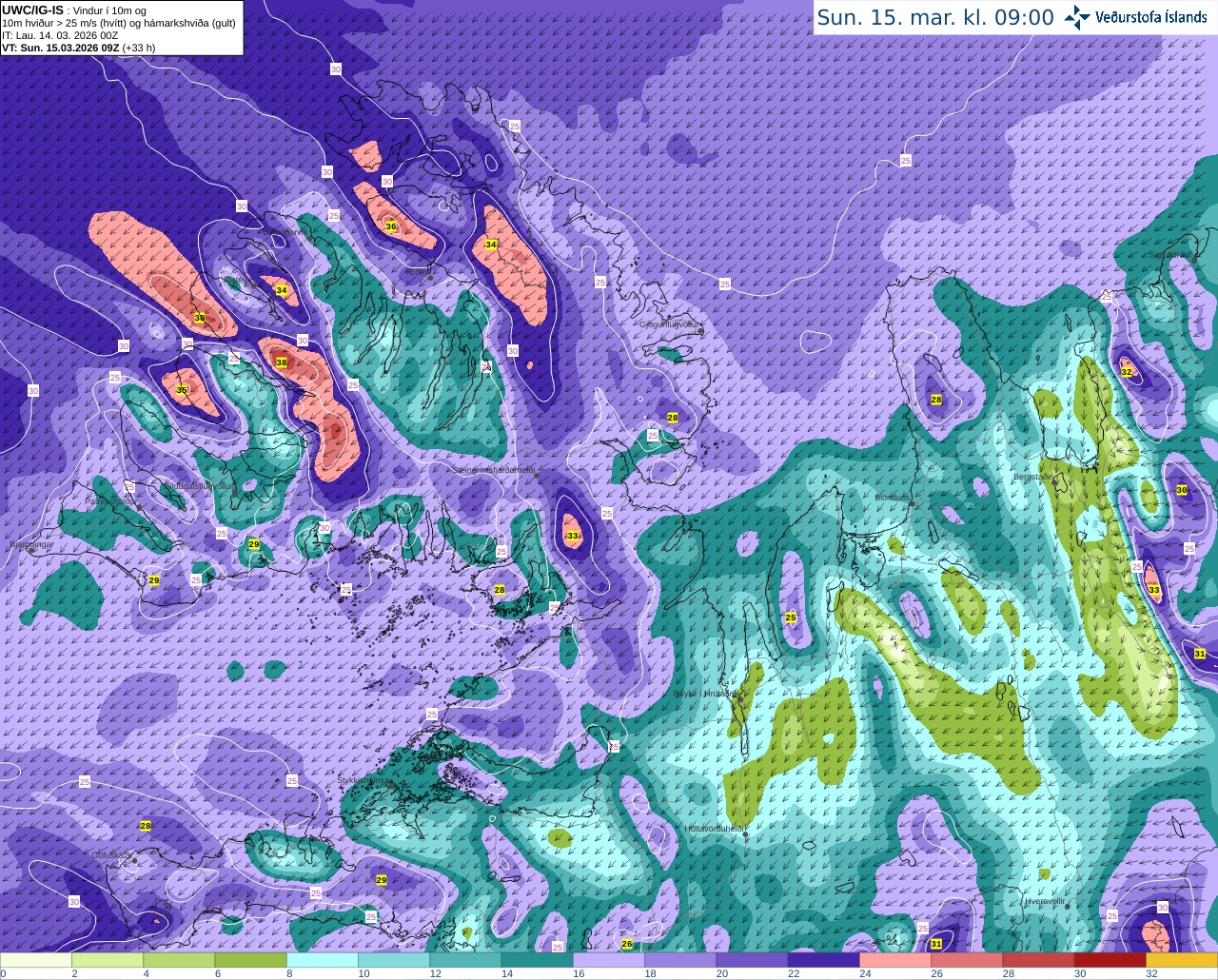Click the 'Bíldudalsflugvöllur' station label
Screen dimensions: 1218x980
tap(199, 485)
